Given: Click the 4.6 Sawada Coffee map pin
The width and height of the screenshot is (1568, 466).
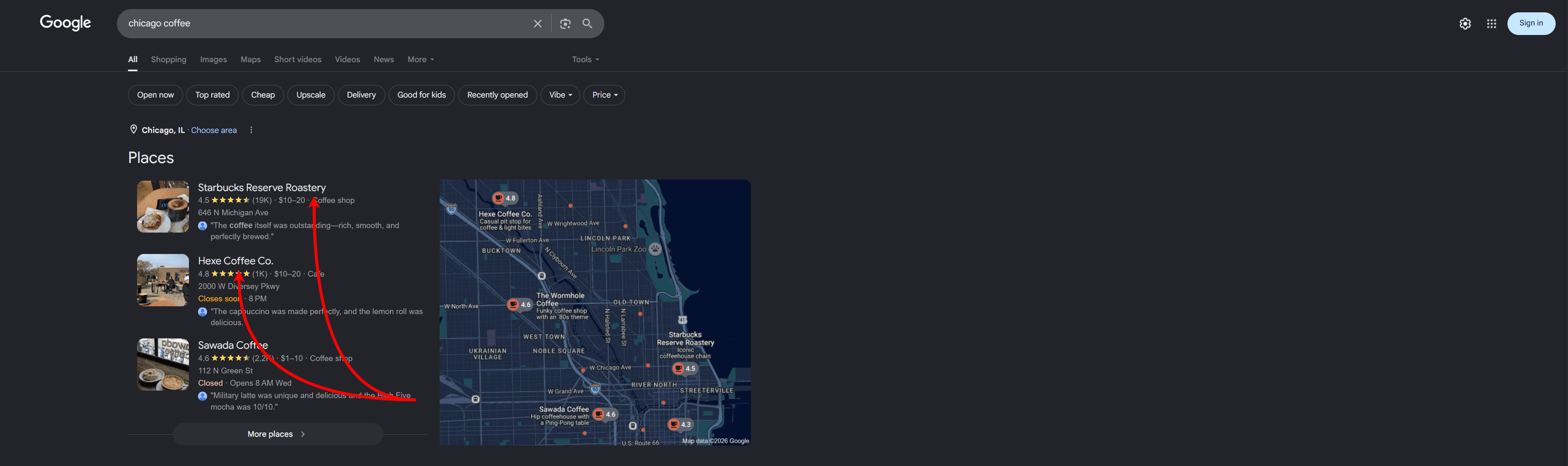Looking at the screenshot, I should [x=605, y=414].
